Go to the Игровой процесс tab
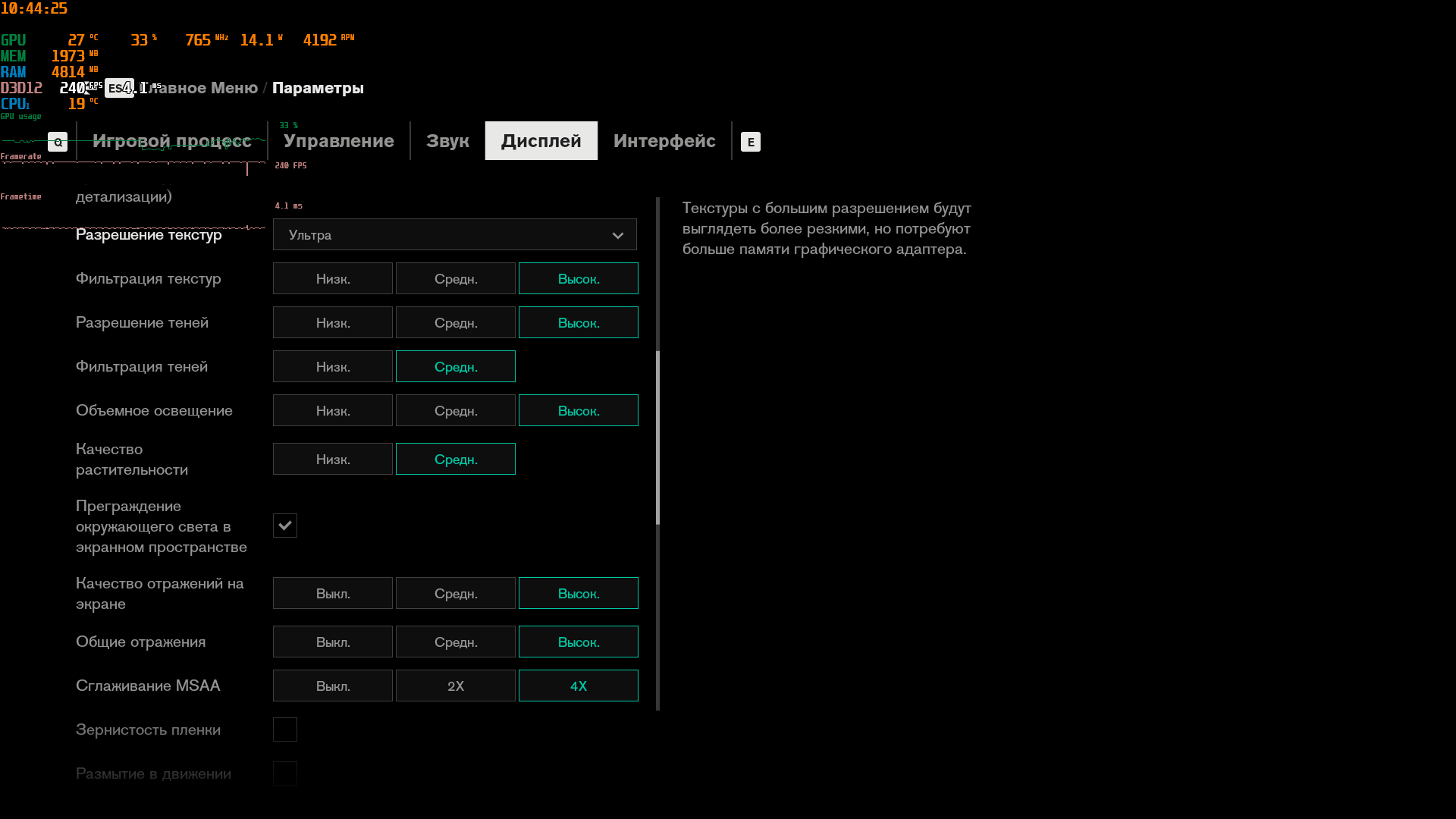Screen dimensions: 1456x819 click(171, 141)
